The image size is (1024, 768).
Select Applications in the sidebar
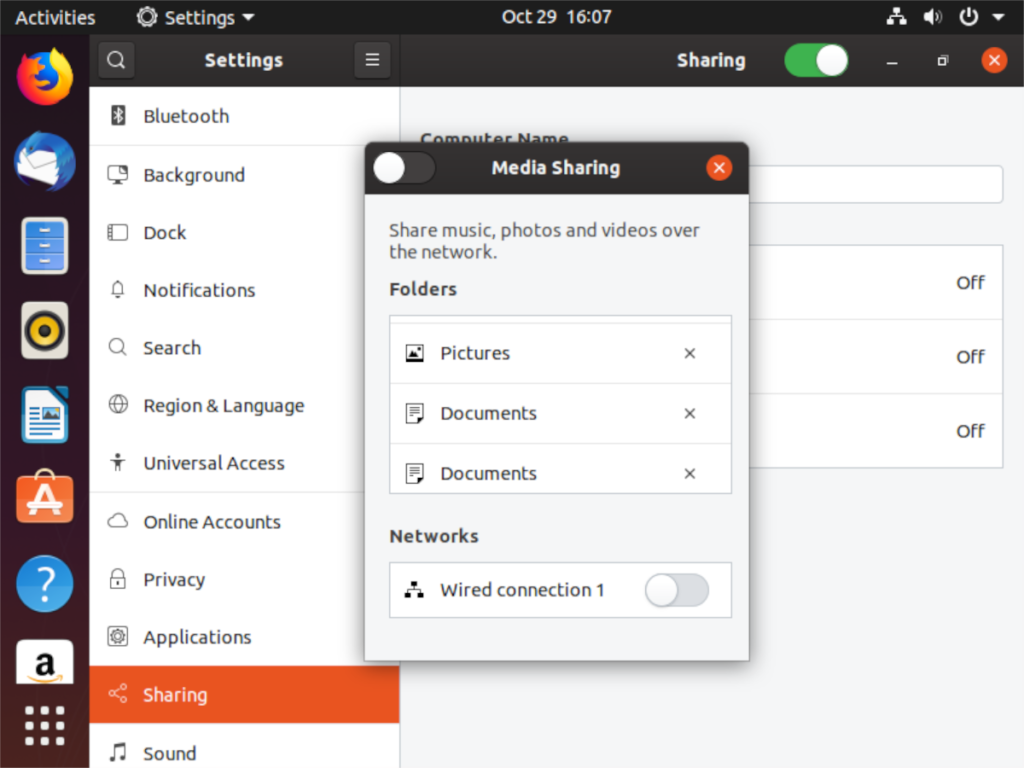[197, 637]
